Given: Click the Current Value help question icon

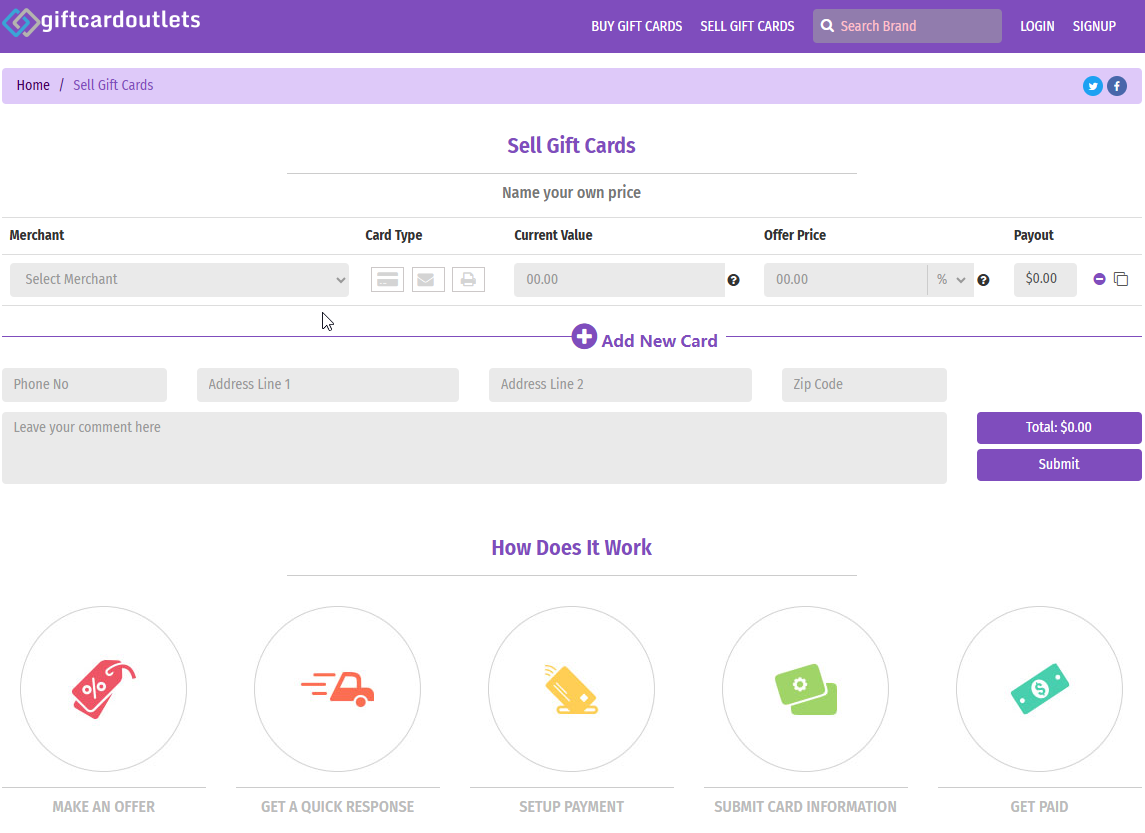Looking at the screenshot, I should click(733, 281).
